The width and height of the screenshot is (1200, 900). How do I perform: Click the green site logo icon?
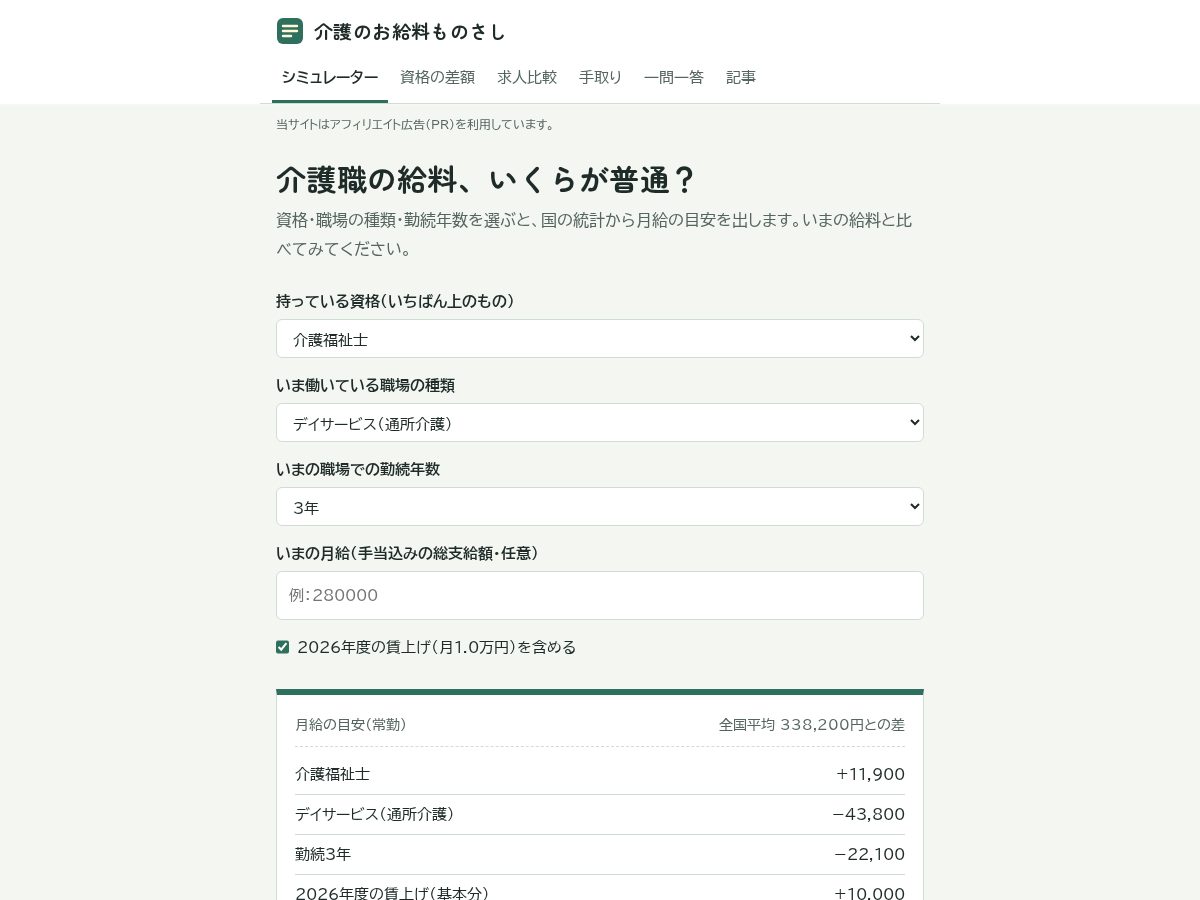tap(290, 31)
